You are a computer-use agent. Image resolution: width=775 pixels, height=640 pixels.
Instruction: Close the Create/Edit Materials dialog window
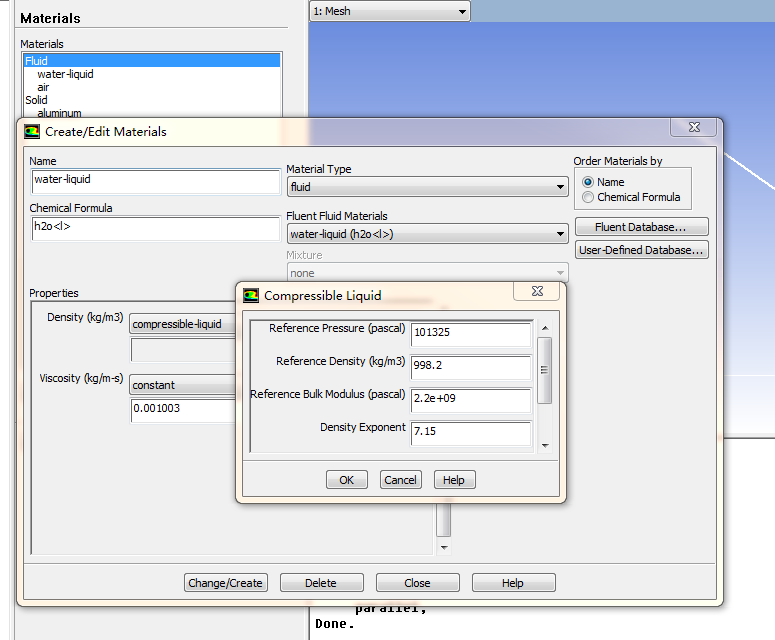[693, 127]
